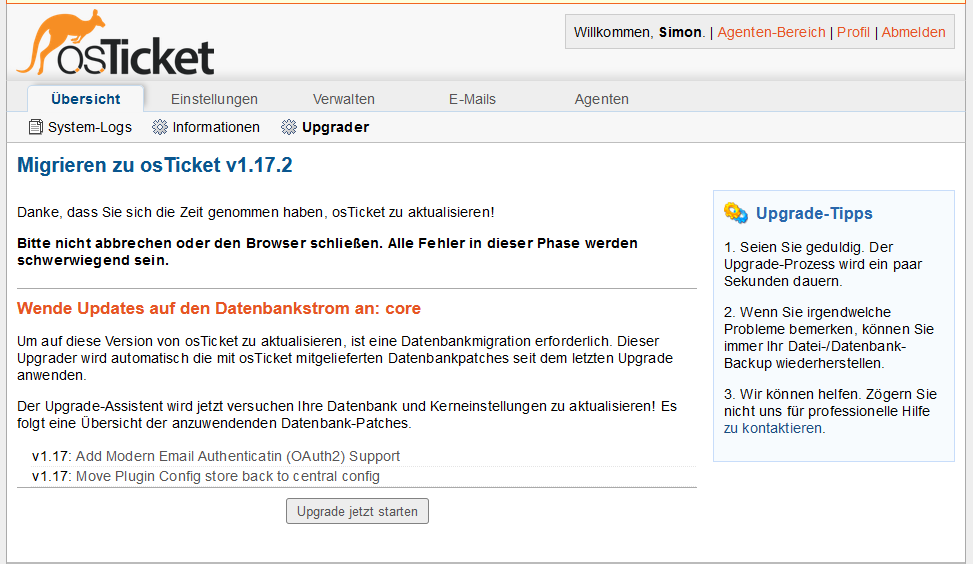Image resolution: width=973 pixels, height=564 pixels.
Task: Switch to the Übersicht tab
Action: (x=86, y=99)
